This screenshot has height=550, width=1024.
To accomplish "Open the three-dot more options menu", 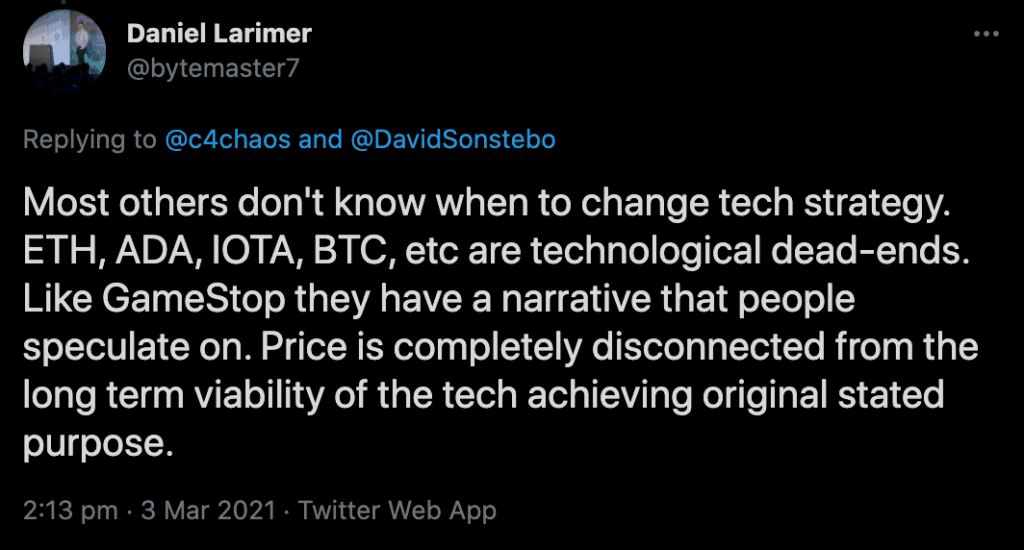I will [985, 34].
